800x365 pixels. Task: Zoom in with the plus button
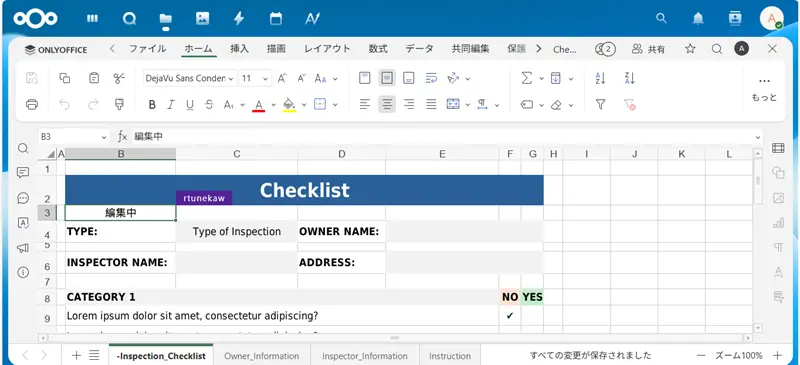[777, 355]
